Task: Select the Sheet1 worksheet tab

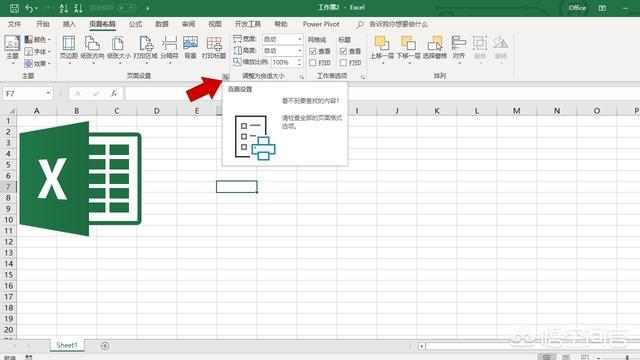Action: [67, 345]
